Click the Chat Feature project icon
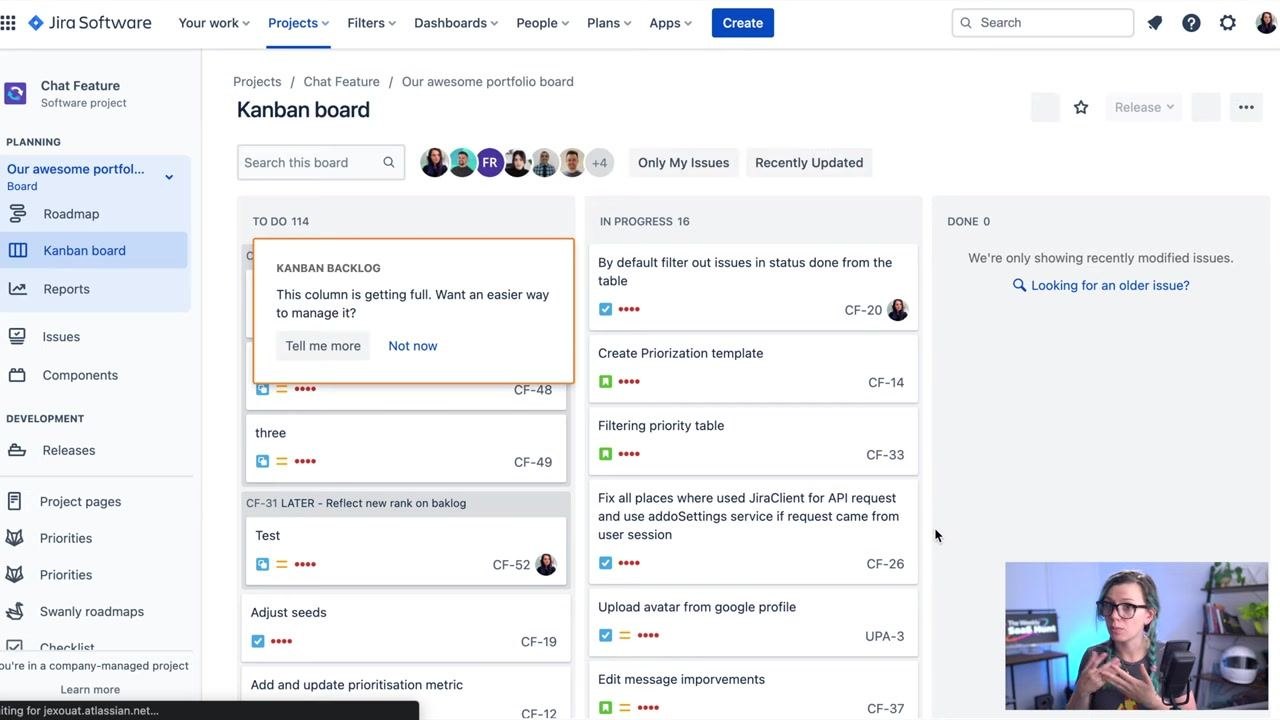The width and height of the screenshot is (1280, 720). (x=15, y=93)
